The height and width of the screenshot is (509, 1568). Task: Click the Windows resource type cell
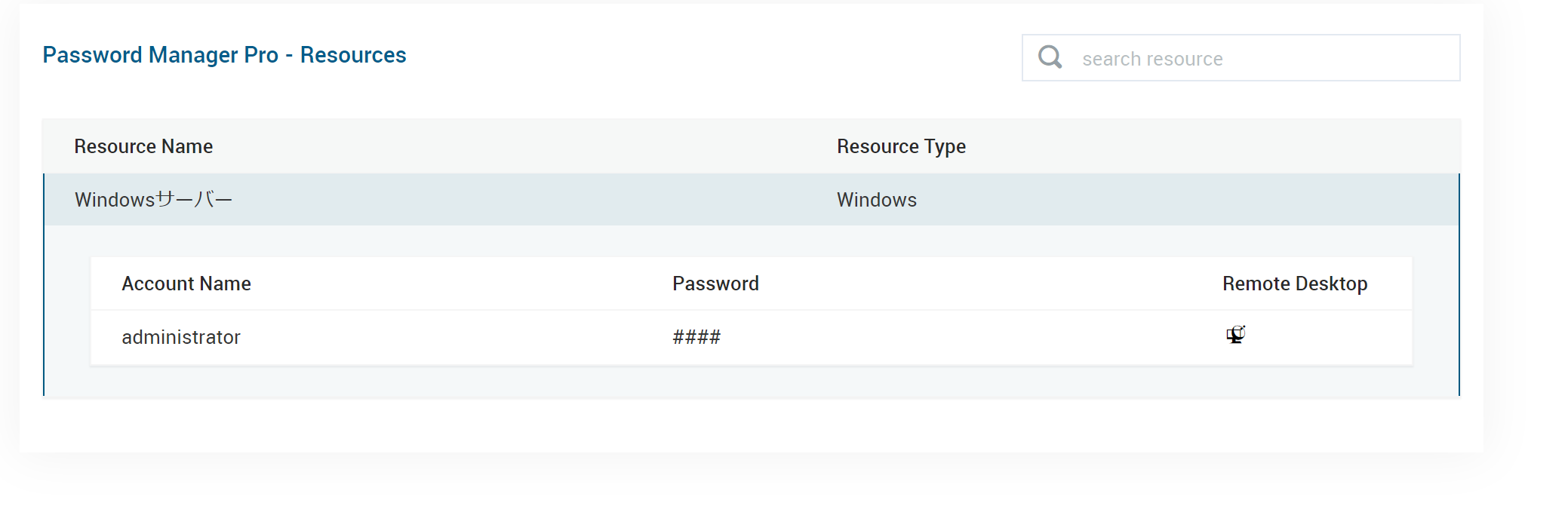(x=877, y=200)
